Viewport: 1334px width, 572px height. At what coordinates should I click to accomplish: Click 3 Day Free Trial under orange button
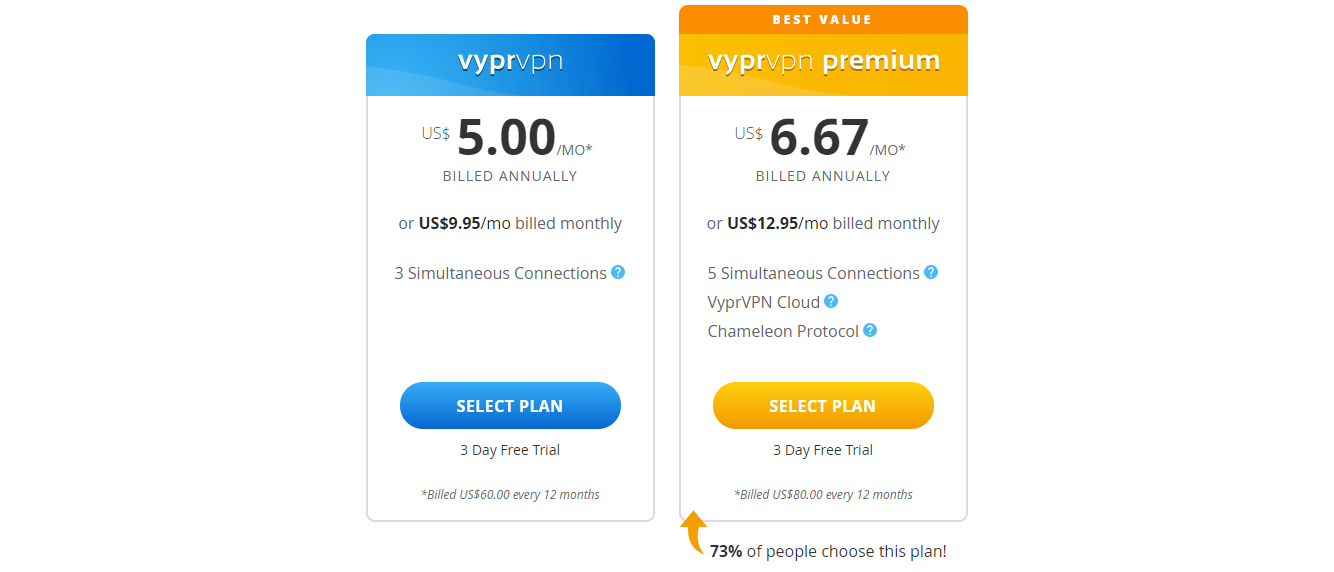[823, 450]
